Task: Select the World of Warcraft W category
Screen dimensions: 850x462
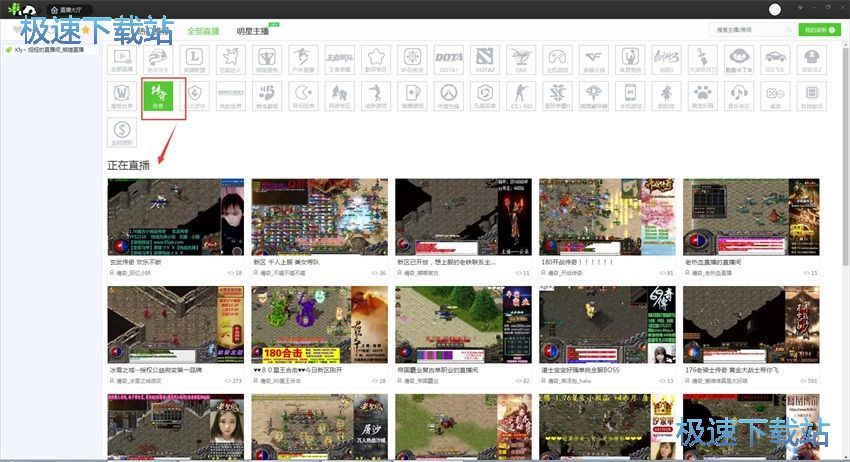Action: [122, 96]
